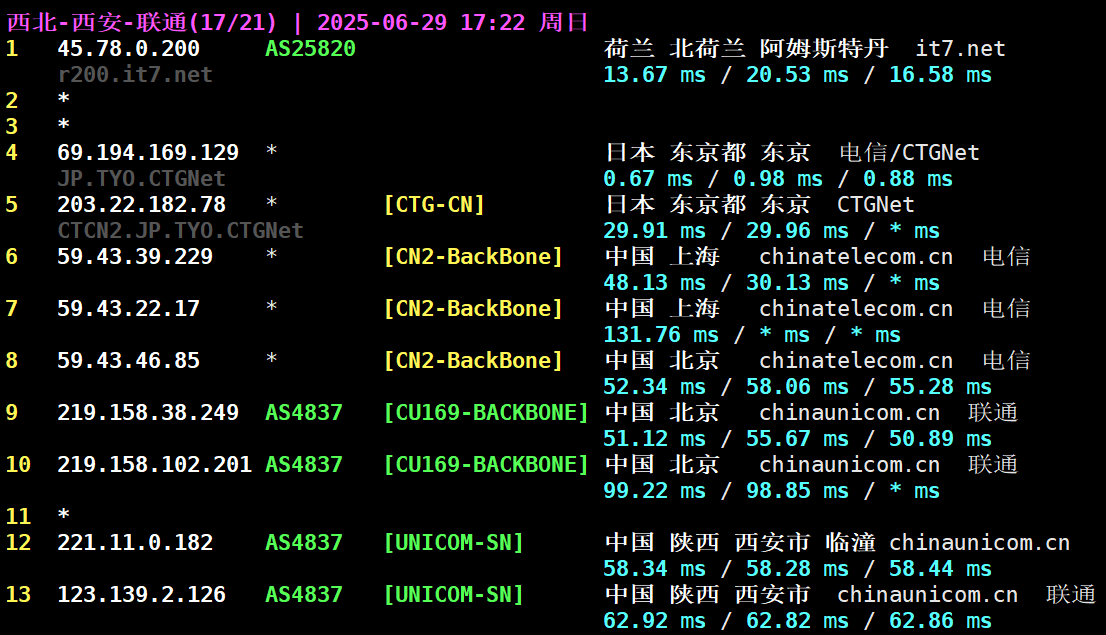Click hop number 2

12,100
